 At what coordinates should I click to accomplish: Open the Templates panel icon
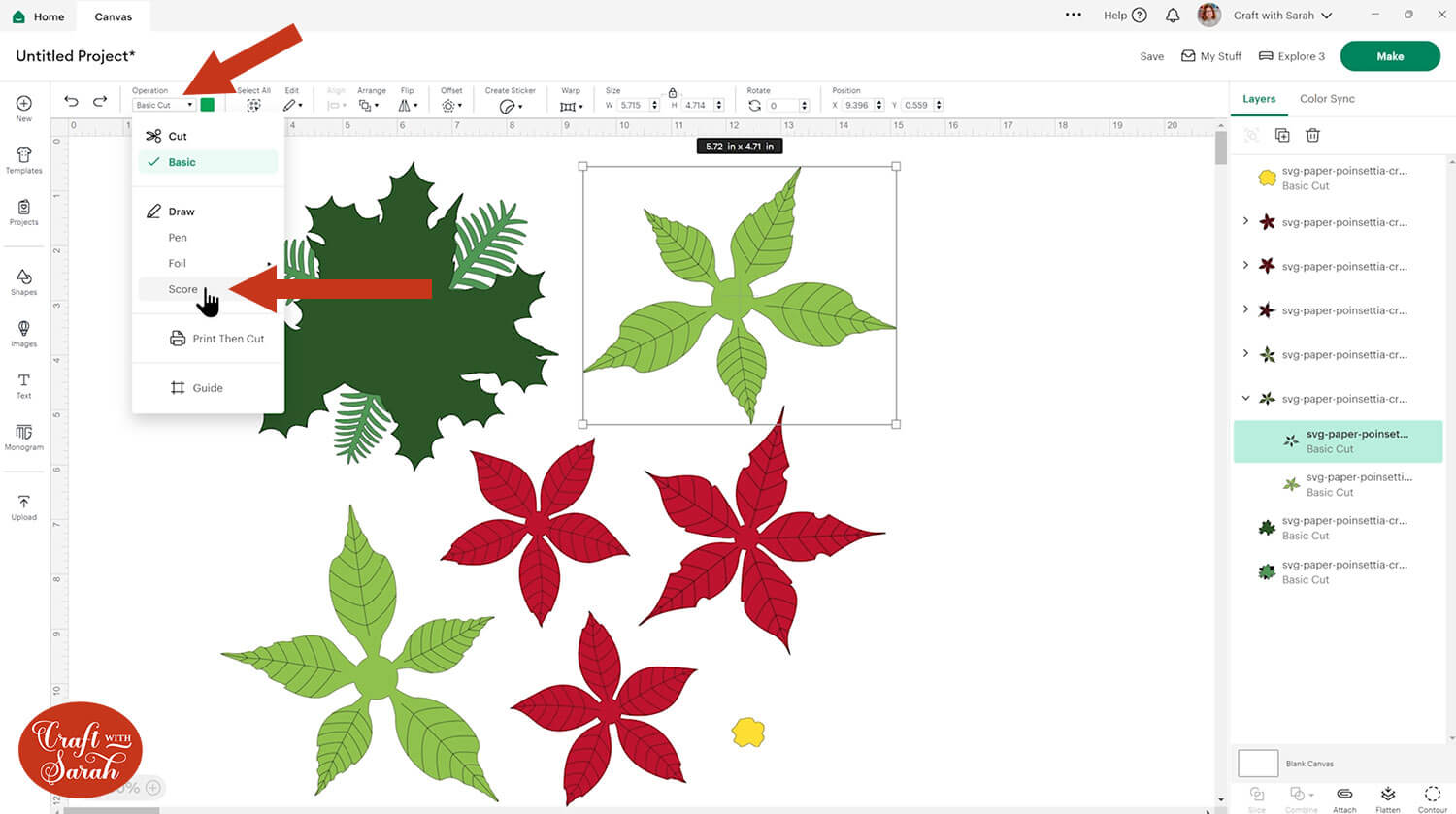pyautogui.click(x=24, y=160)
